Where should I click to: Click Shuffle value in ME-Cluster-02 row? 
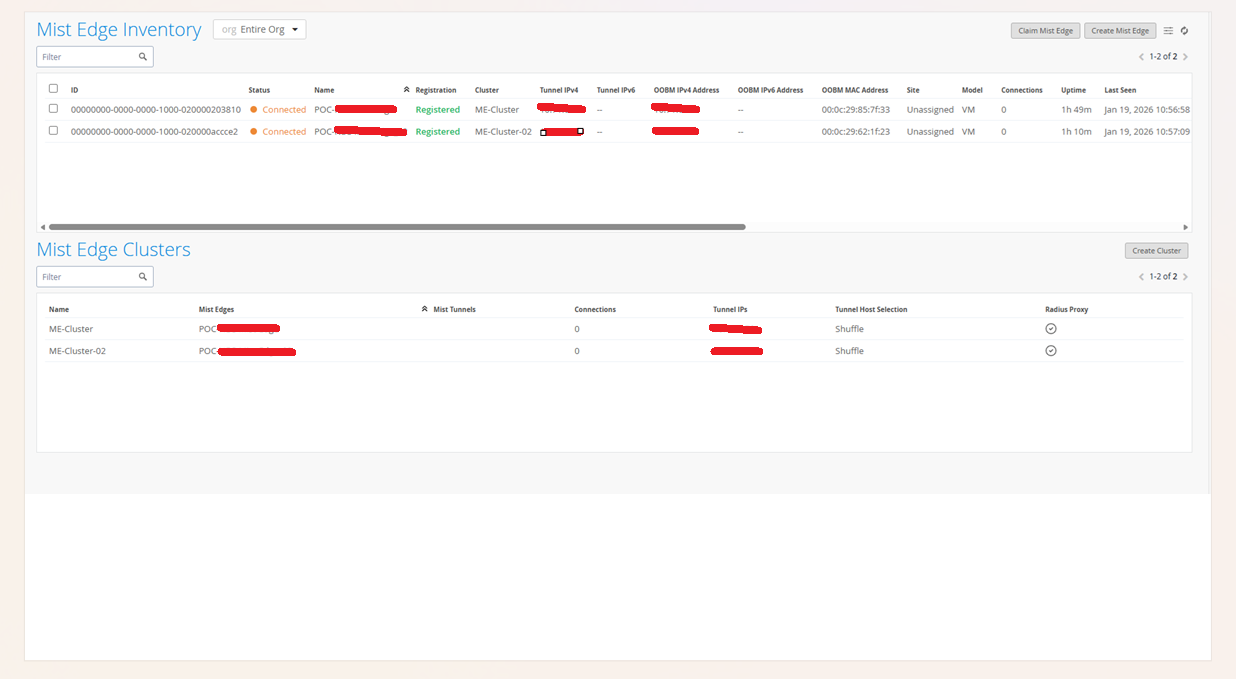coord(849,351)
